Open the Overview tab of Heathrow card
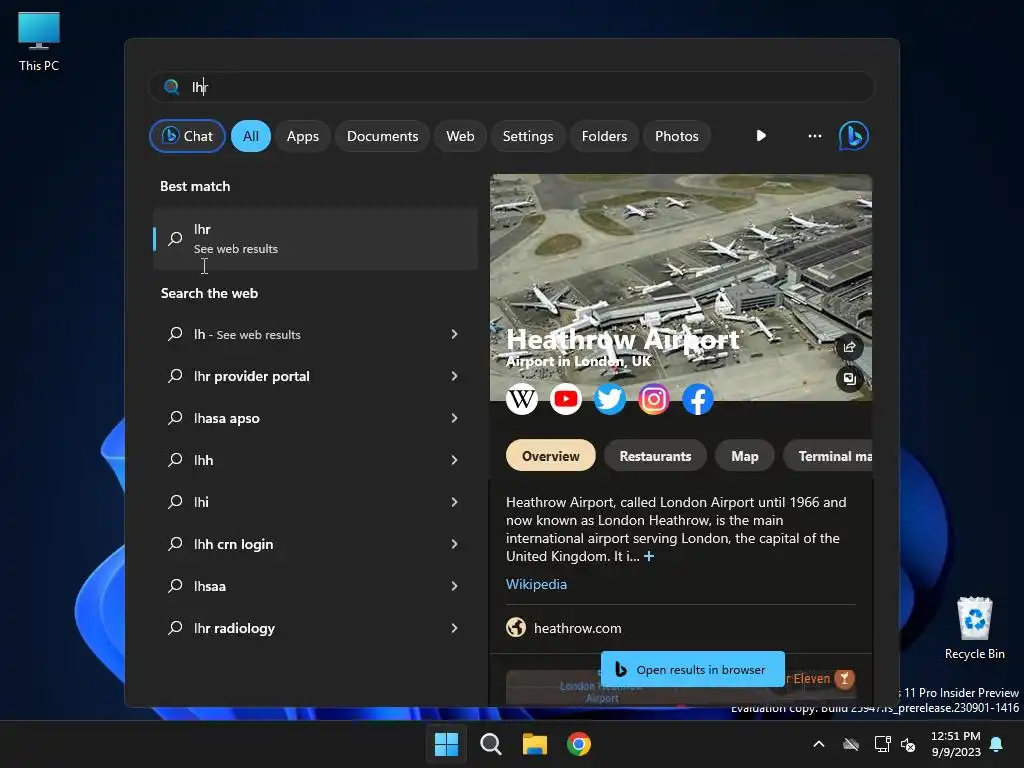Screen dimensions: 1024x768 click(x=551, y=456)
